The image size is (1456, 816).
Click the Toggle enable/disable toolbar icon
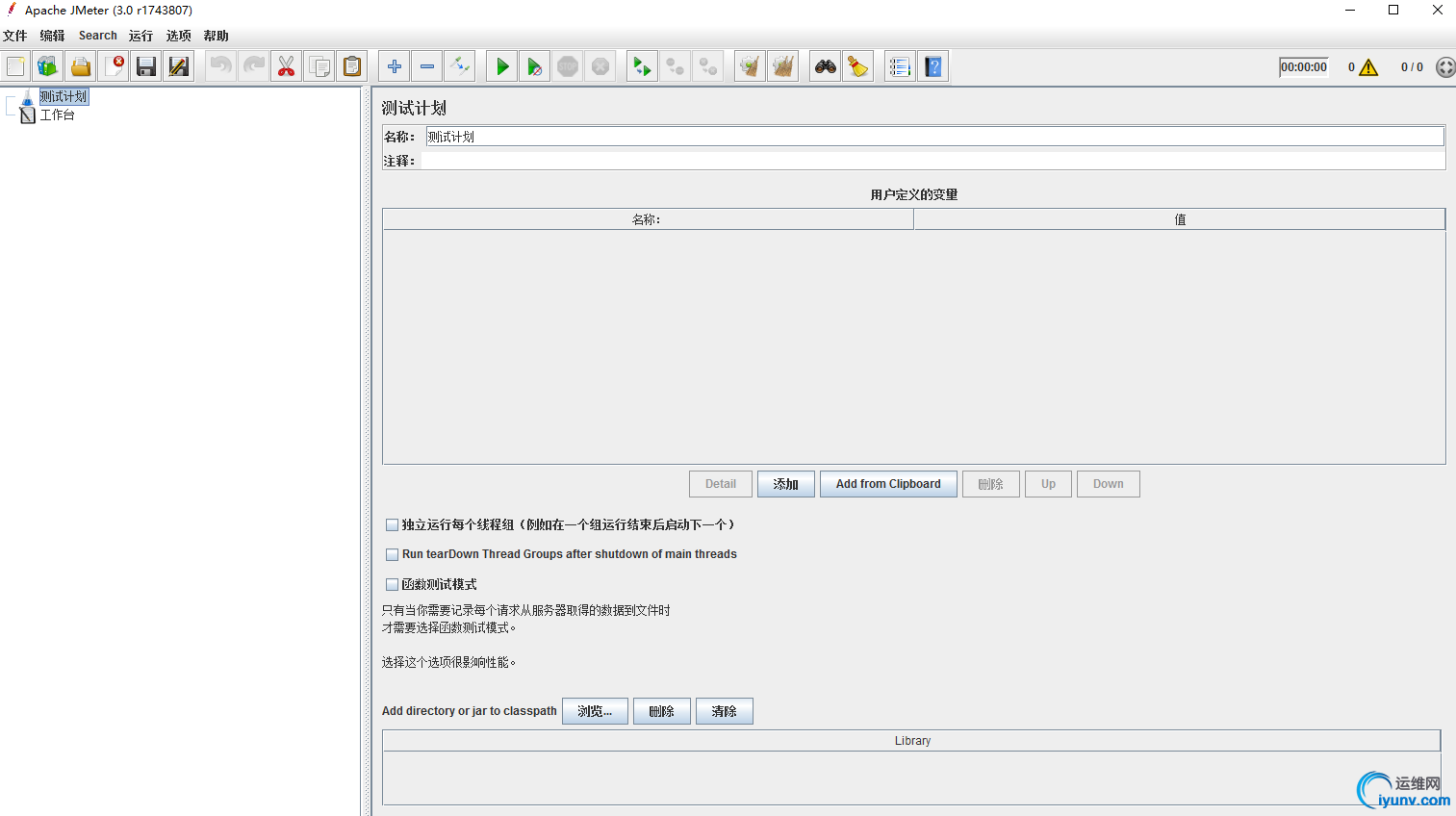[x=460, y=66]
